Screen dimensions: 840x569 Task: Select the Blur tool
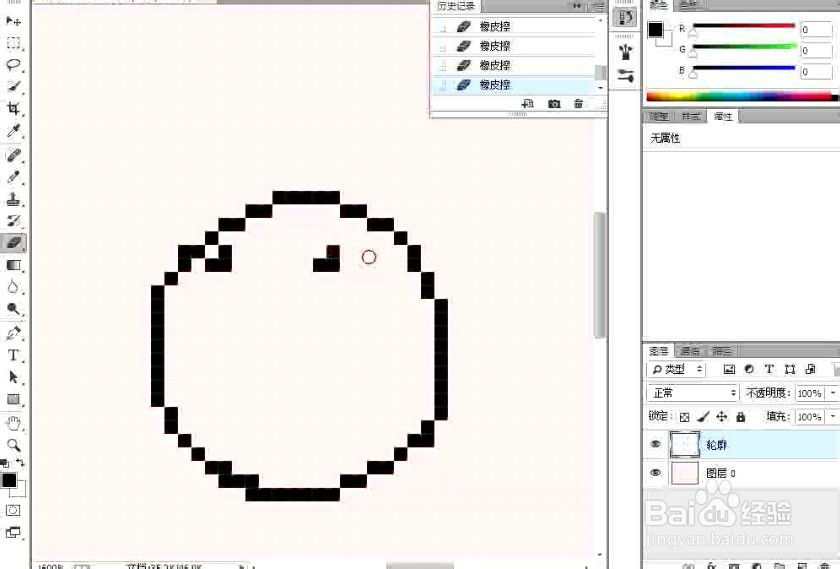pos(13,287)
